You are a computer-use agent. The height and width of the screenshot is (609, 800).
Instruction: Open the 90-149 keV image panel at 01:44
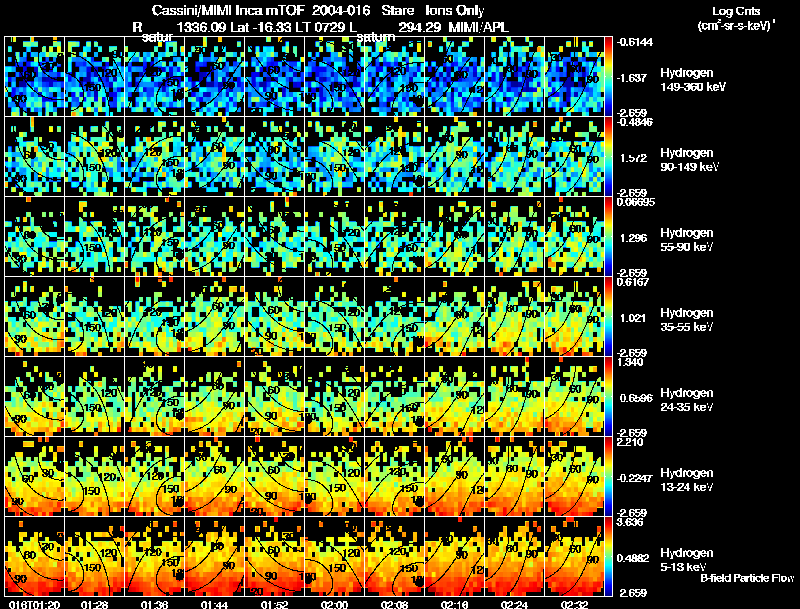[214, 157]
